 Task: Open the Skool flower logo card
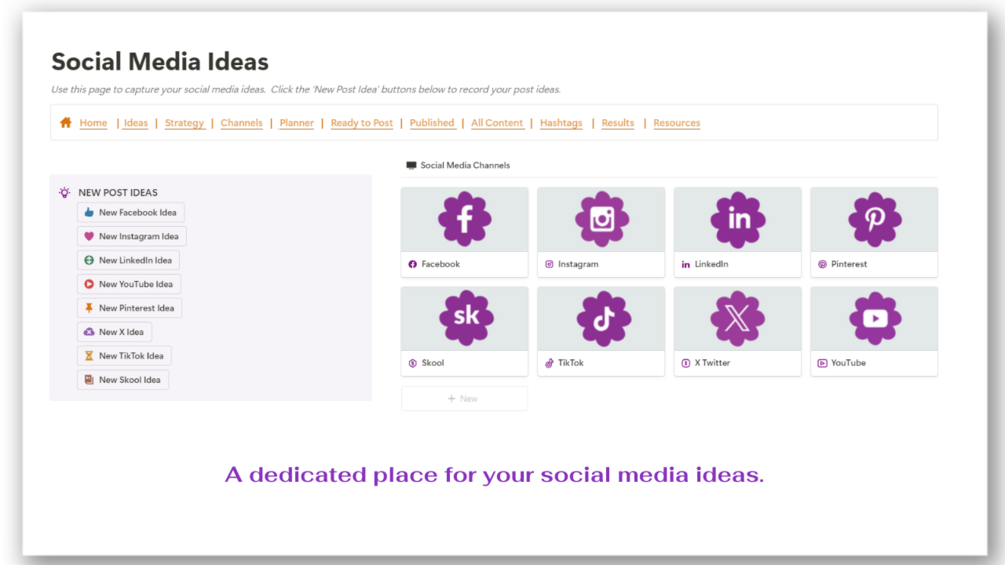pyautogui.click(x=465, y=318)
